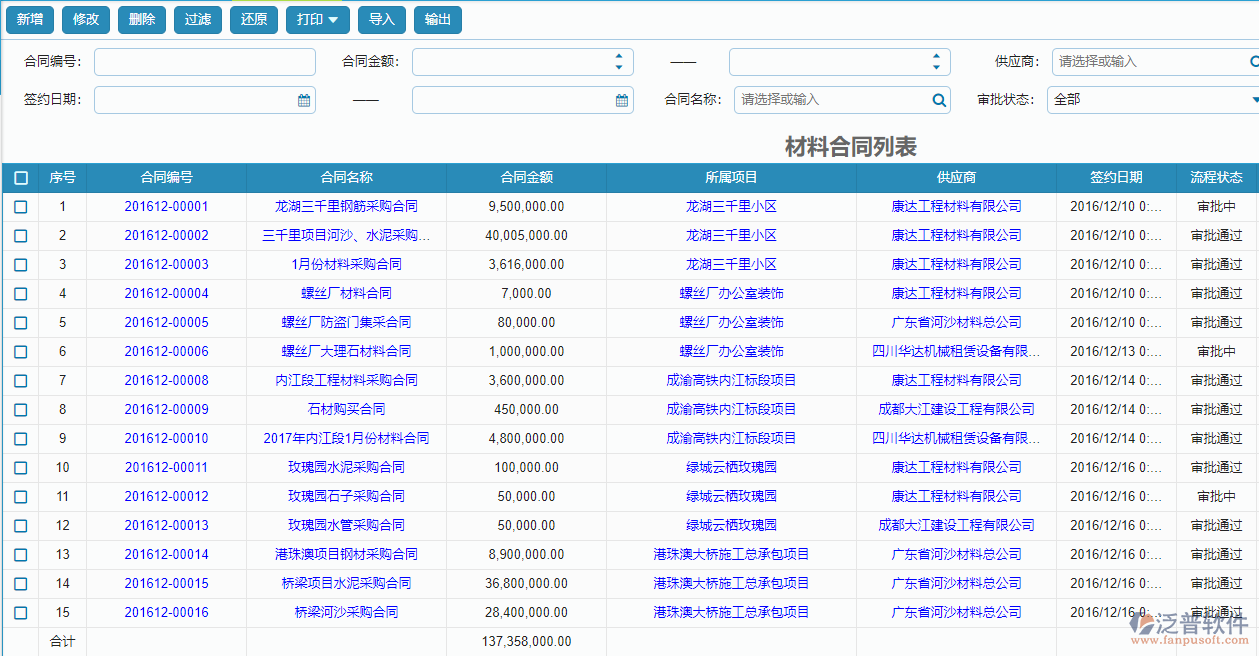Click the 新增 (Add) toolbar icon

tap(29, 19)
